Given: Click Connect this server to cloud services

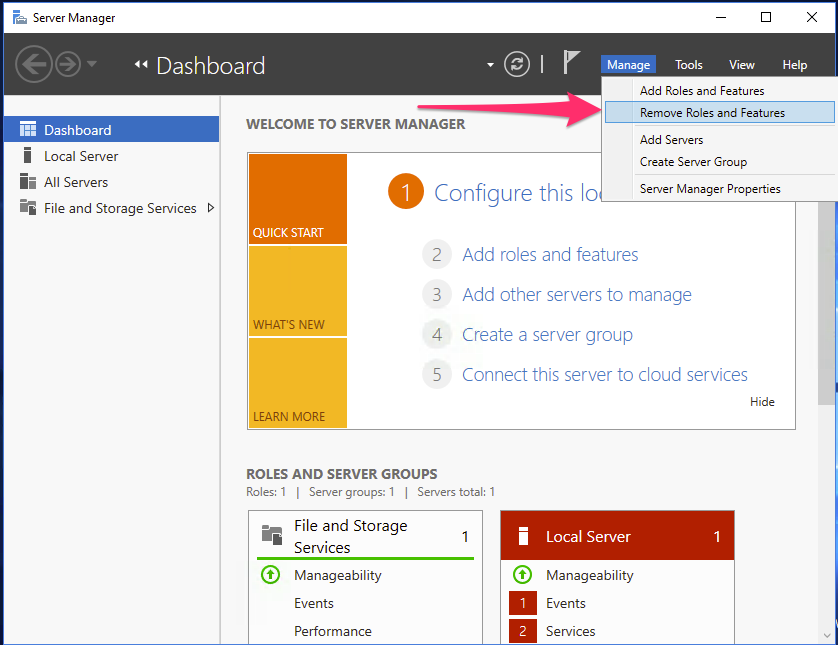Looking at the screenshot, I should click(604, 375).
